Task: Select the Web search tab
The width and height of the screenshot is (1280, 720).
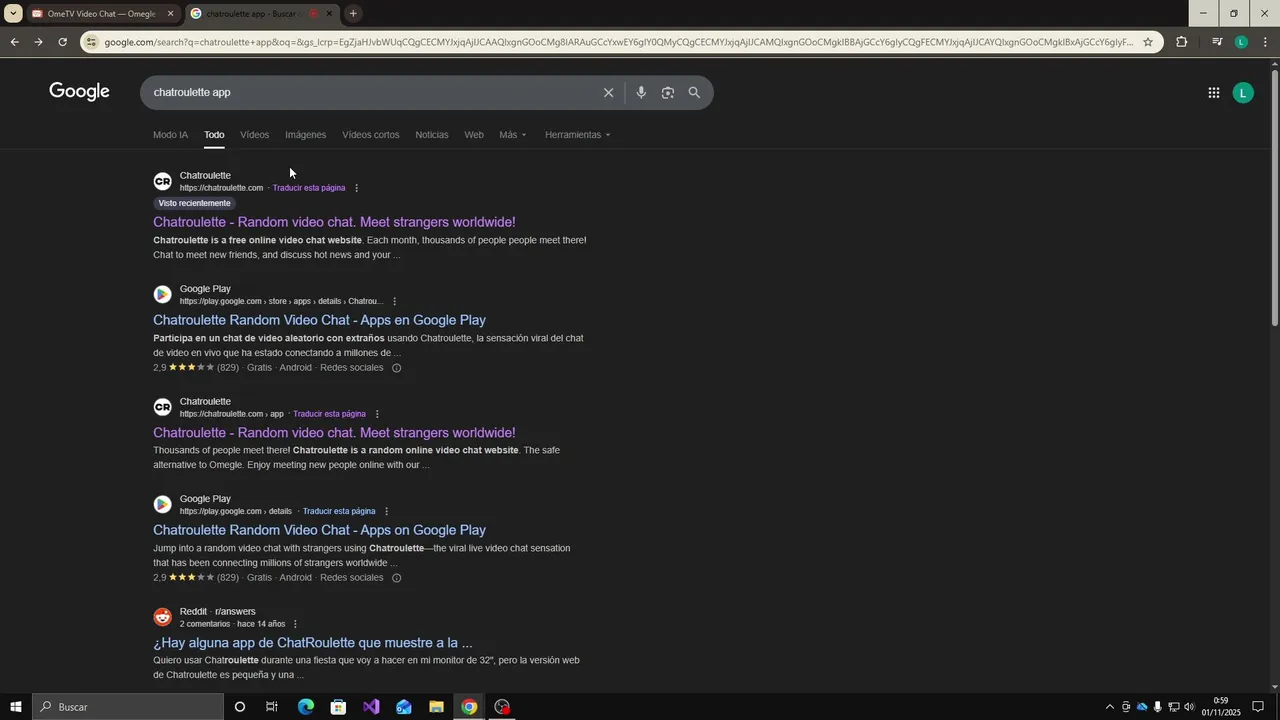Action: point(474,135)
